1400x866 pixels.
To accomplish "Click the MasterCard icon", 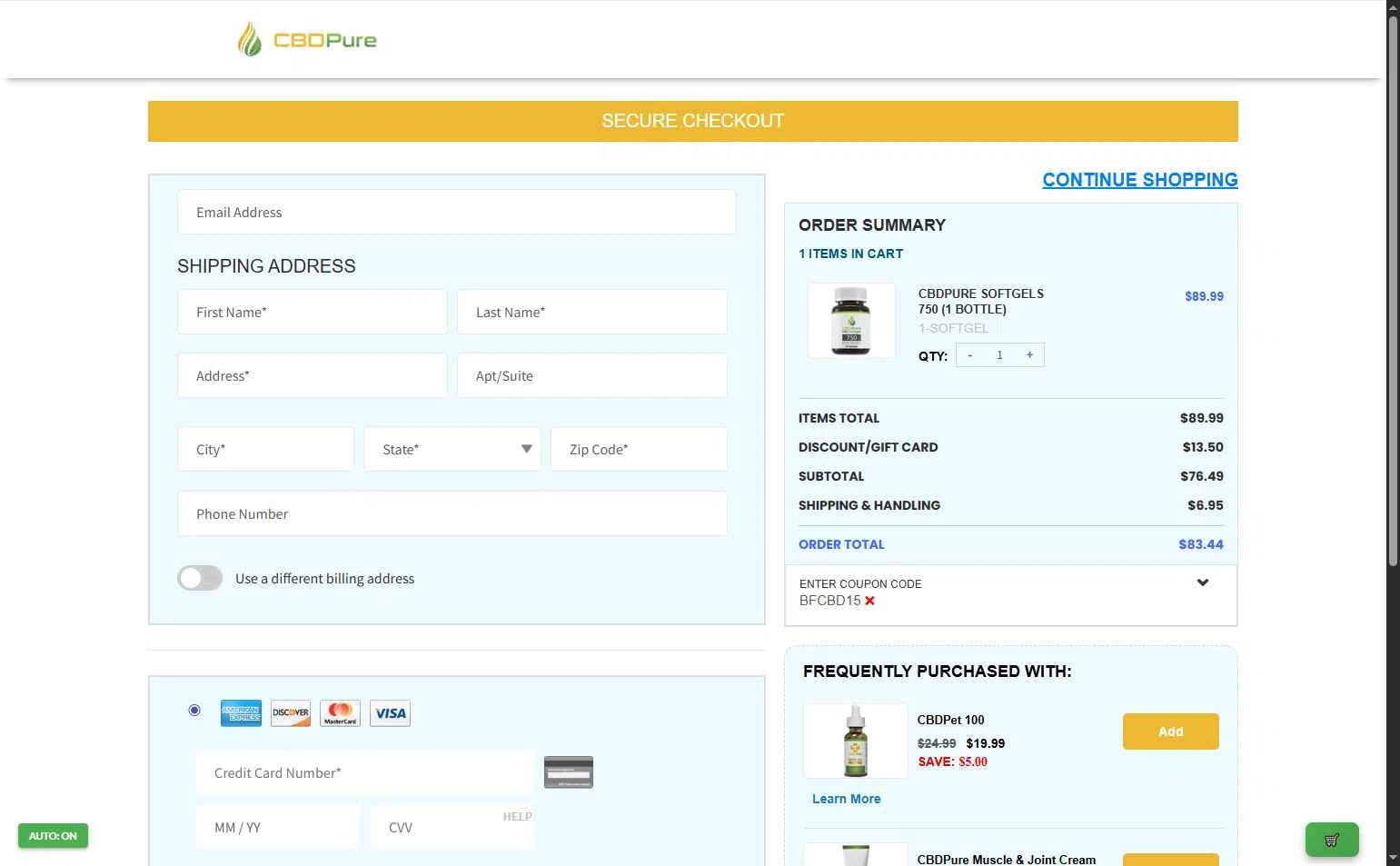I will tap(341, 713).
